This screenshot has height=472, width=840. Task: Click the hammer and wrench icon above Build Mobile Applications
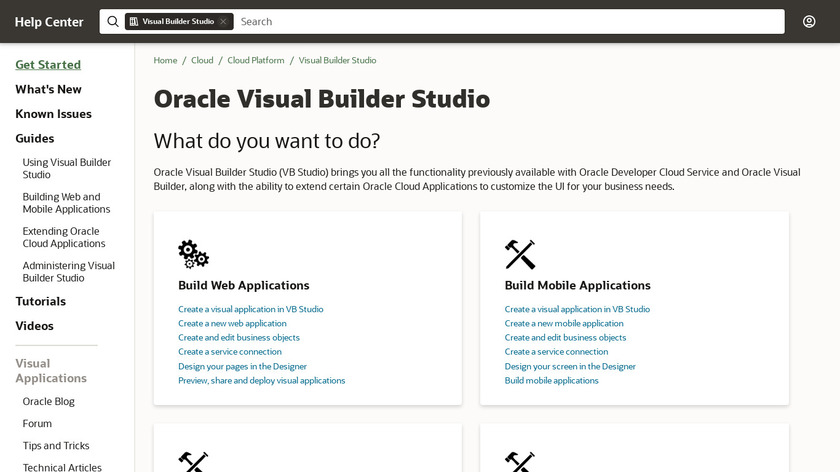[520, 254]
